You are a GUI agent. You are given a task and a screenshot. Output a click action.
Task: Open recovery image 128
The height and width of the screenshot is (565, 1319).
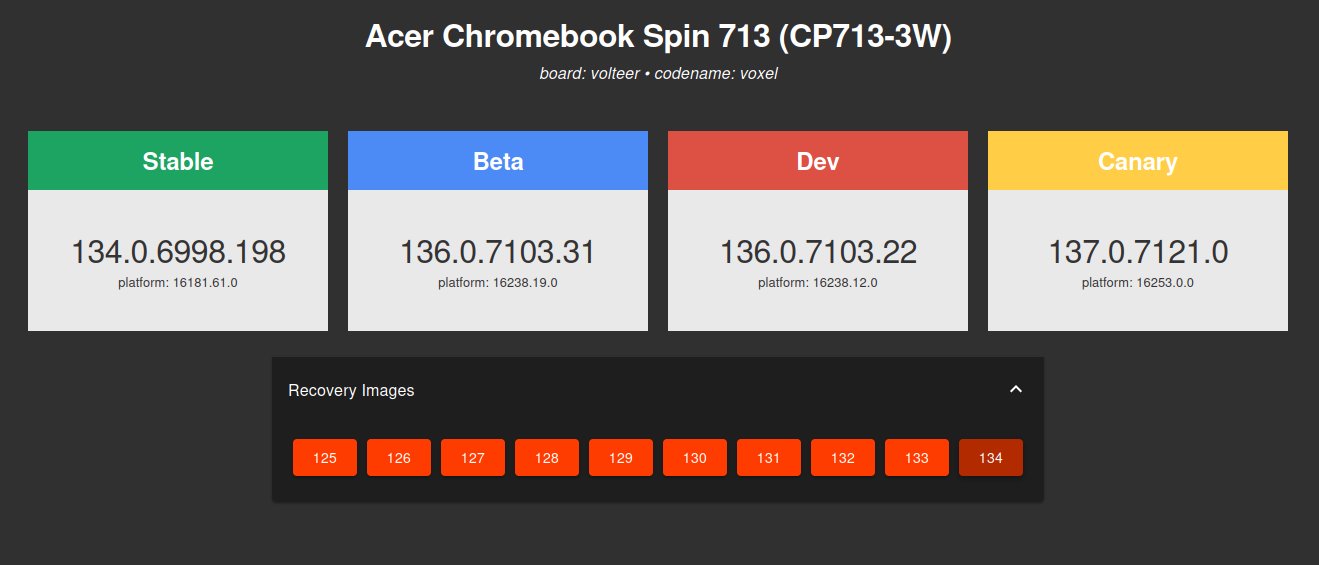[547, 458]
